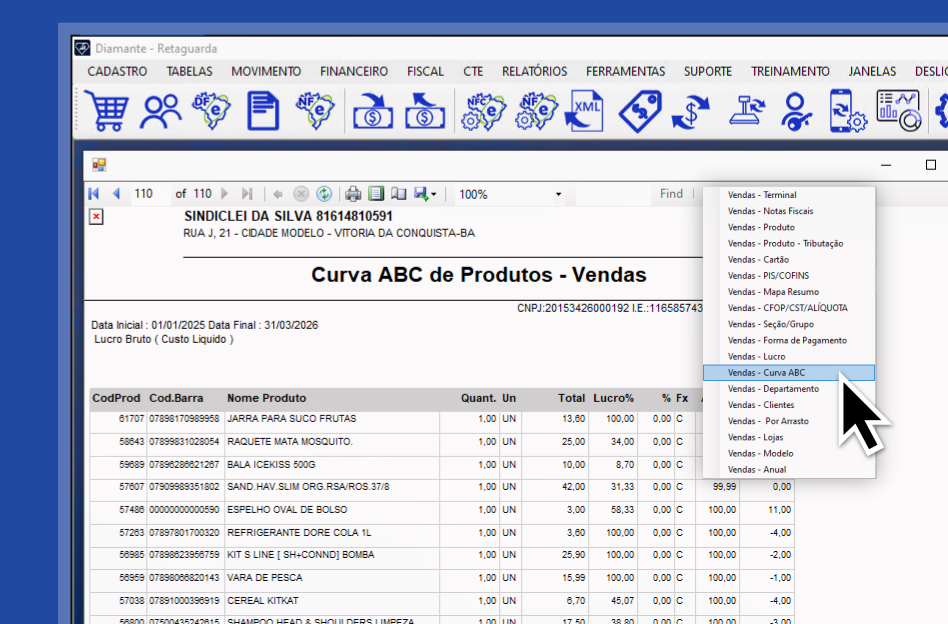This screenshot has height=624, width=948.
Task: Choose Vendas - Lucro from list
Action: point(756,357)
